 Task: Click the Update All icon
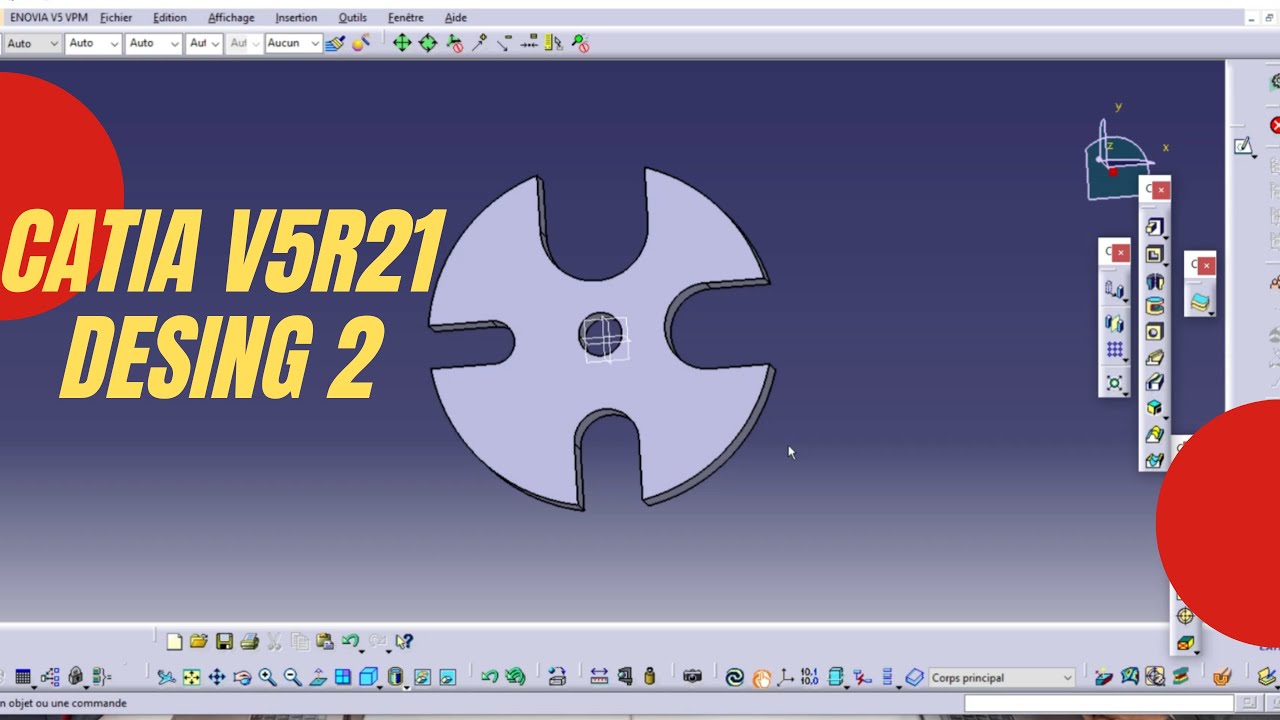click(734, 677)
